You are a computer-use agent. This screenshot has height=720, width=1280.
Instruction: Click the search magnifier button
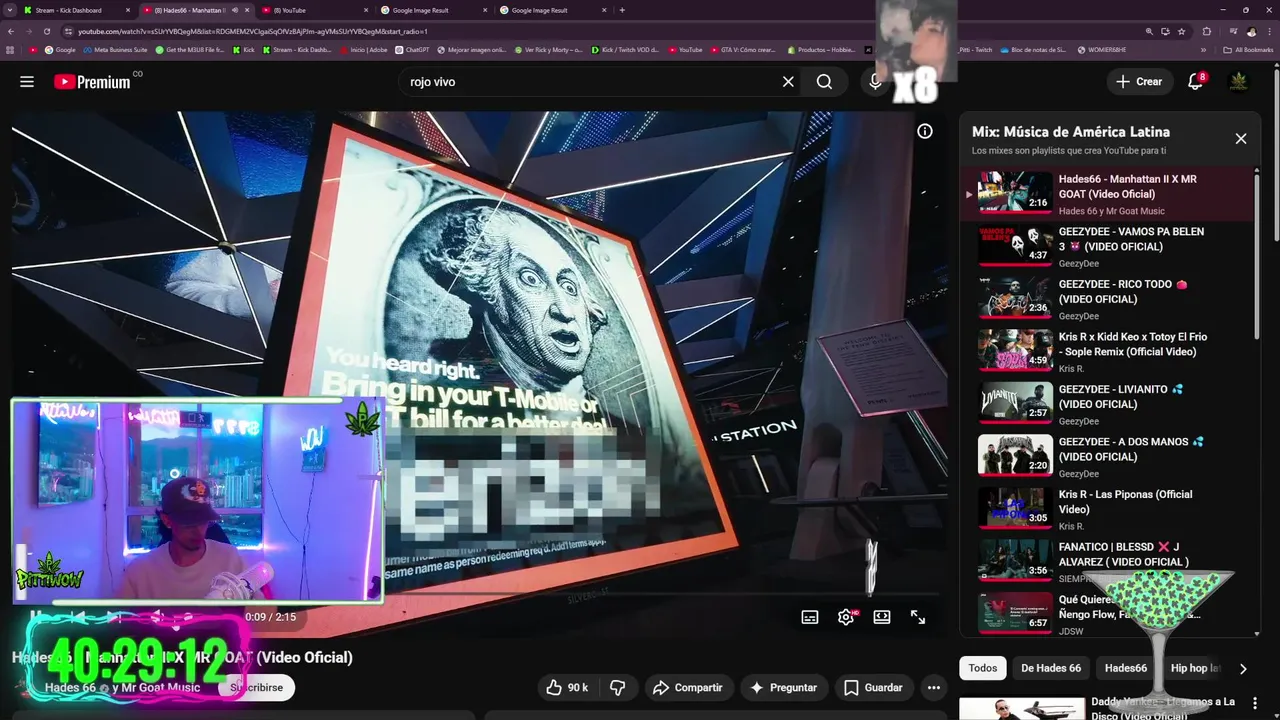(x=824, y=82)
